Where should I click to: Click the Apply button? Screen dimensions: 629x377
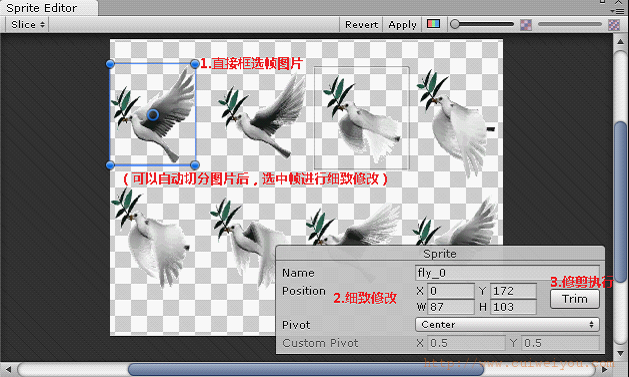tap(402, 24)
